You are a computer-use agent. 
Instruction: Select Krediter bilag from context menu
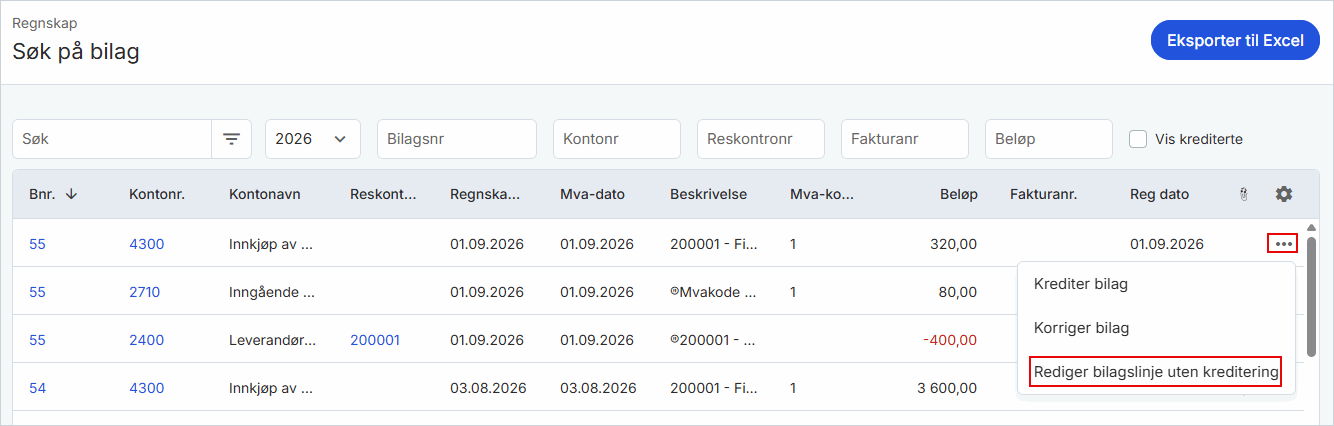point(1081,284)
